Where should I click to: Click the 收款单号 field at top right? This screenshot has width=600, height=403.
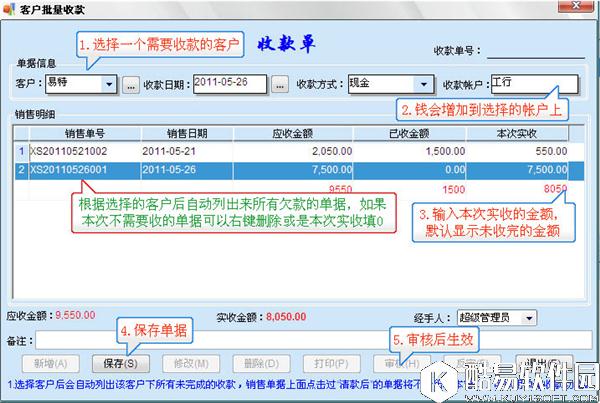coord(536,51)
